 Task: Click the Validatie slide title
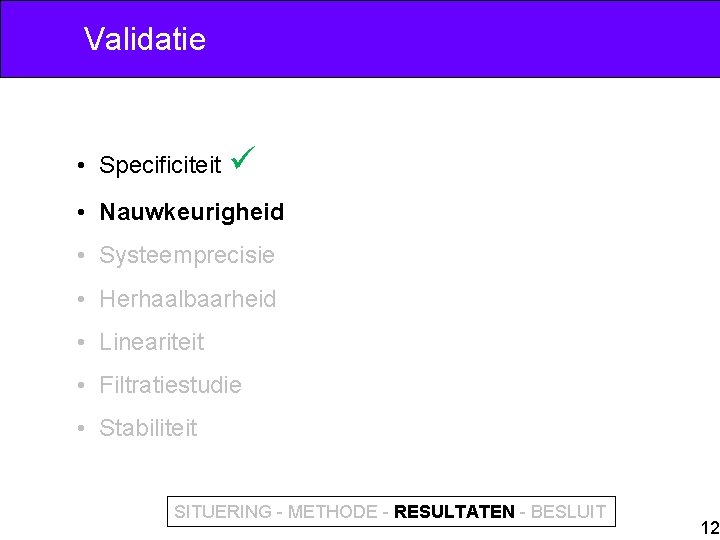pos(145,39)
